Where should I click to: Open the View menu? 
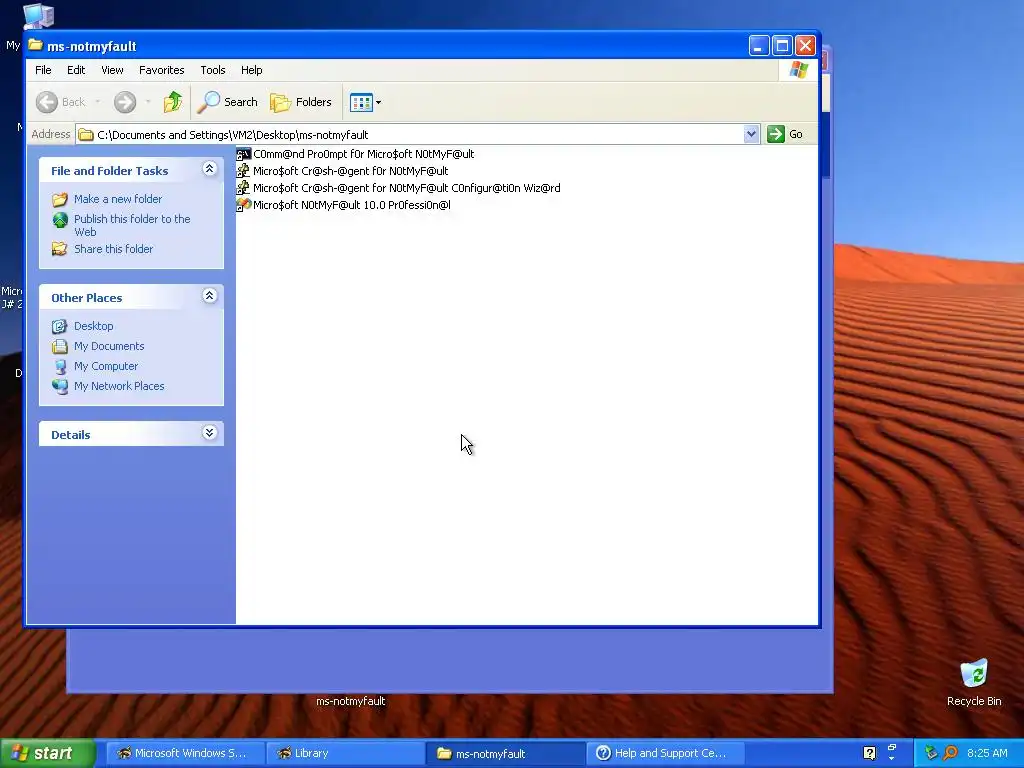coord(112,70)
